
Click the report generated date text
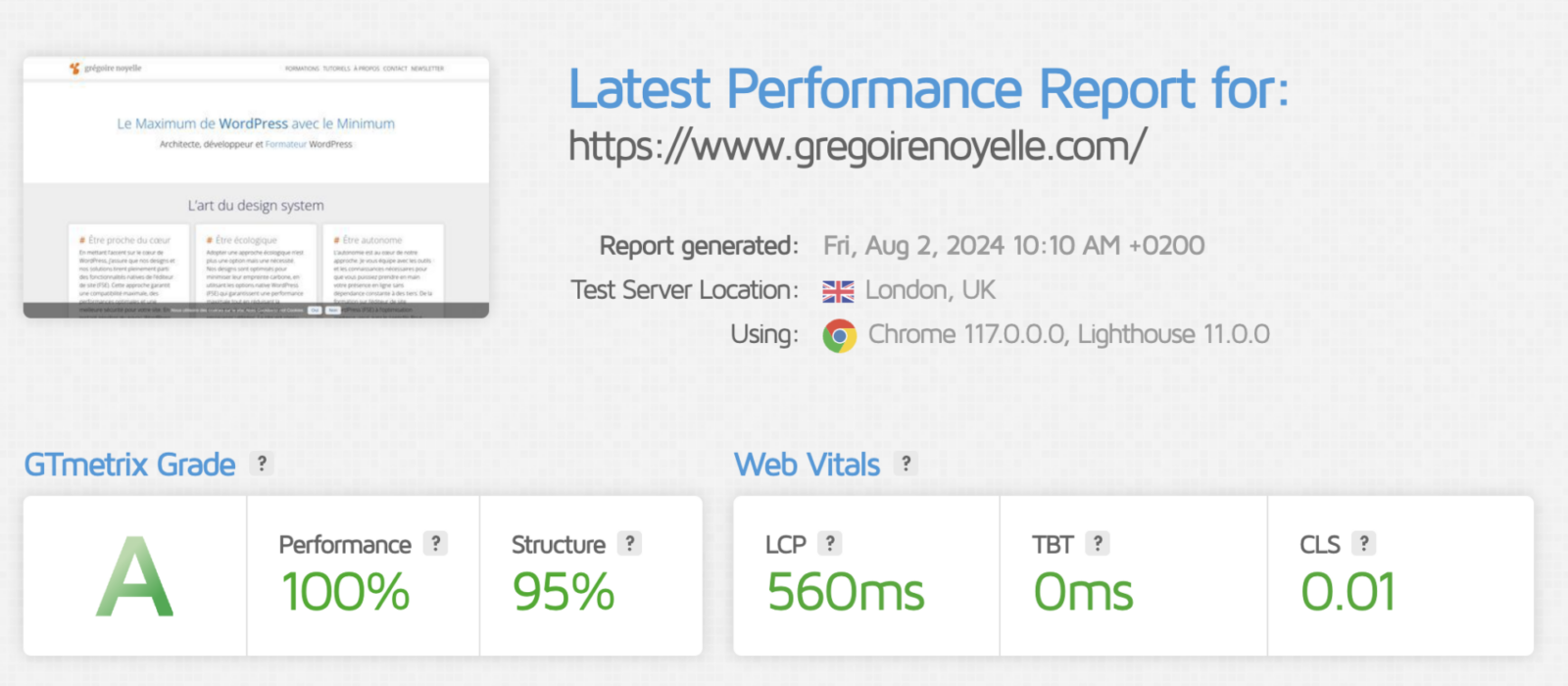[1013, 246]
